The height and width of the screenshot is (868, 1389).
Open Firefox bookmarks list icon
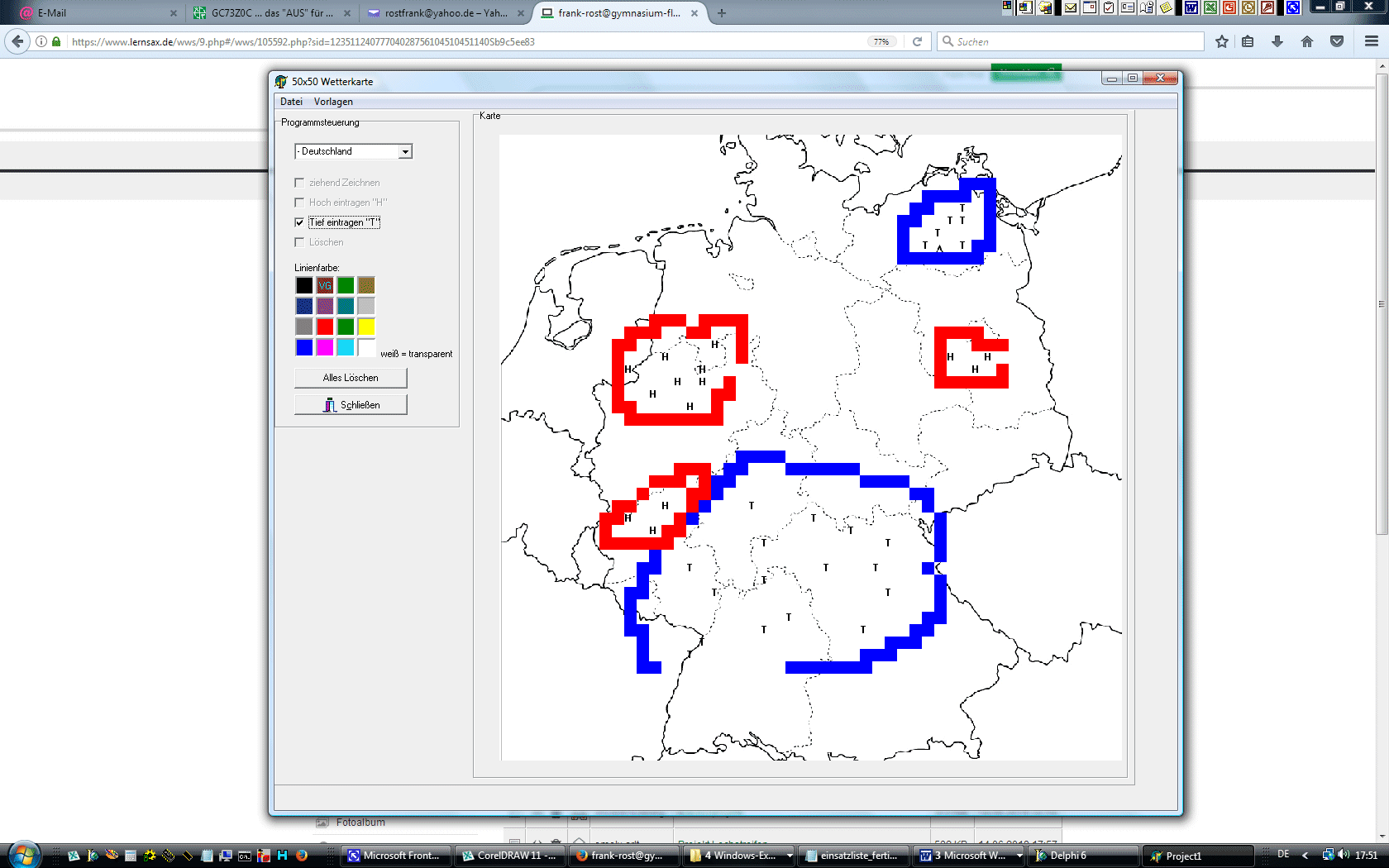coord(1248,41)
